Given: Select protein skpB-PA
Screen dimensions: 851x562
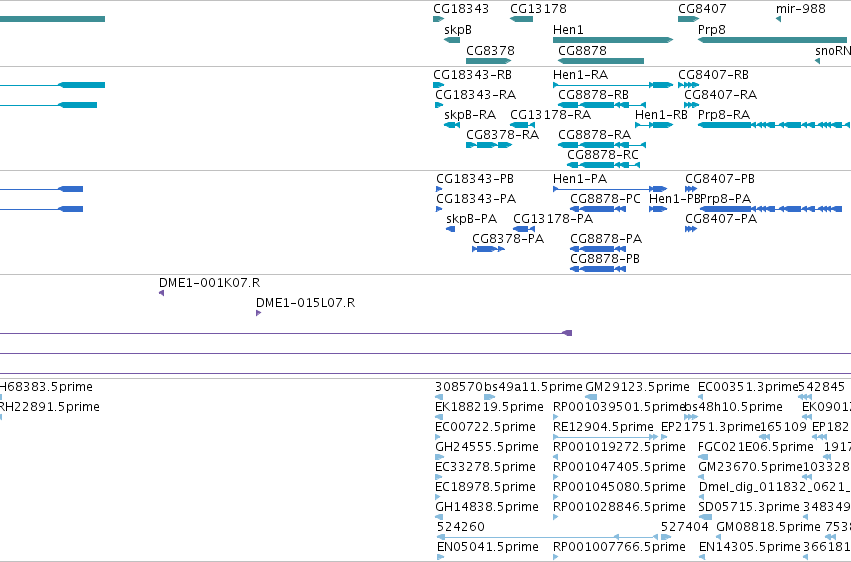Looking at the screenshot, I should (x=472, y=219).
